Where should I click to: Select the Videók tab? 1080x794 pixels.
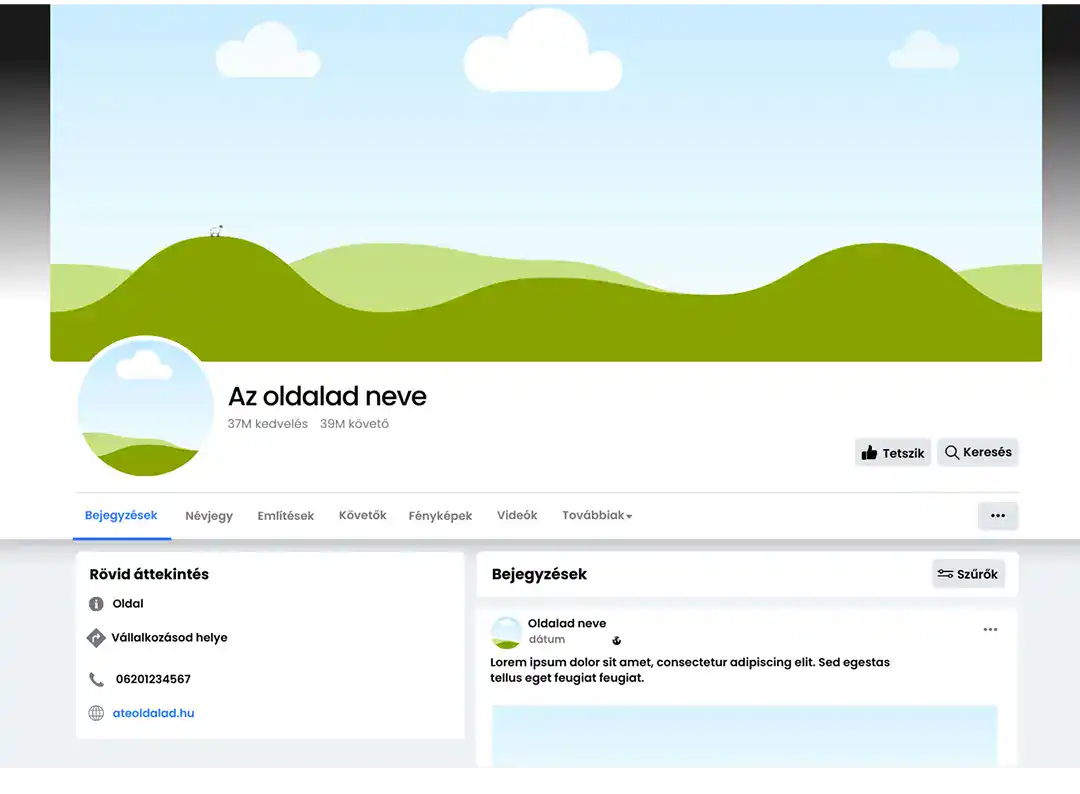pos(517,516)
